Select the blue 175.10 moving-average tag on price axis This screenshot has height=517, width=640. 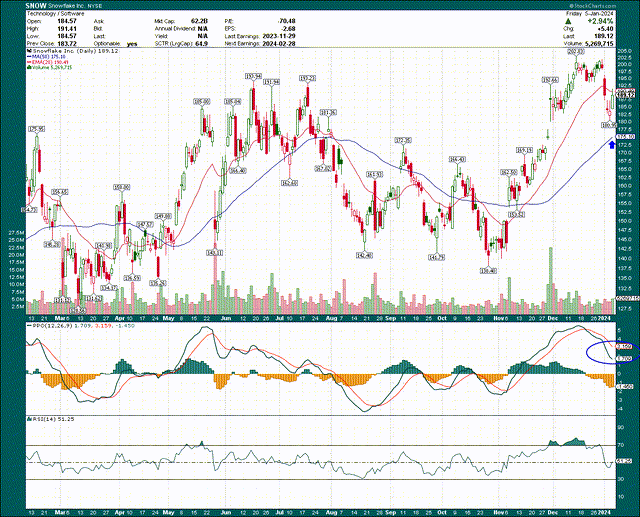coord(626,137)
